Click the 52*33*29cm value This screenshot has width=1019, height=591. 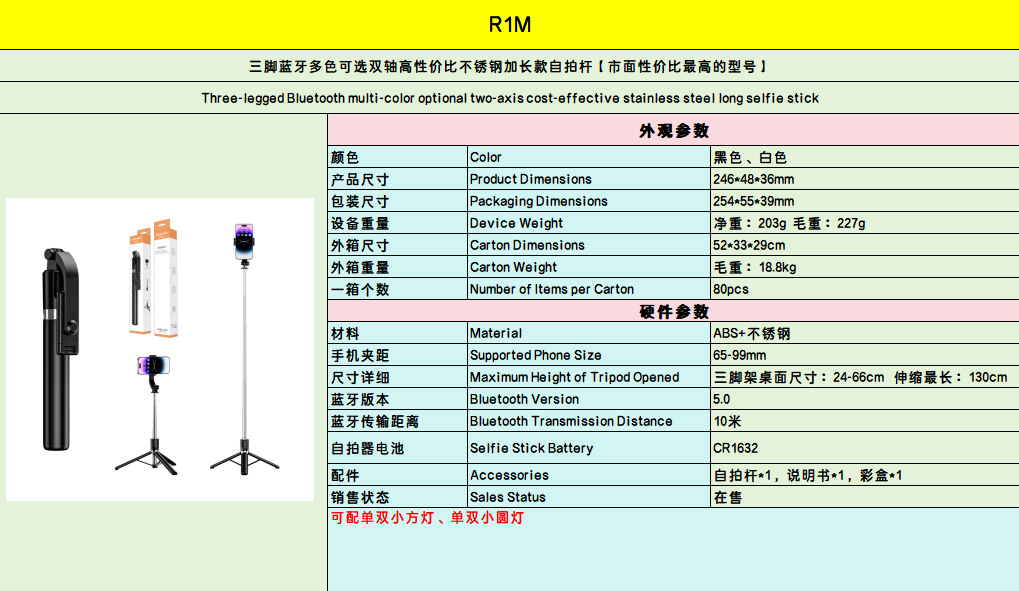click(865, 245)
